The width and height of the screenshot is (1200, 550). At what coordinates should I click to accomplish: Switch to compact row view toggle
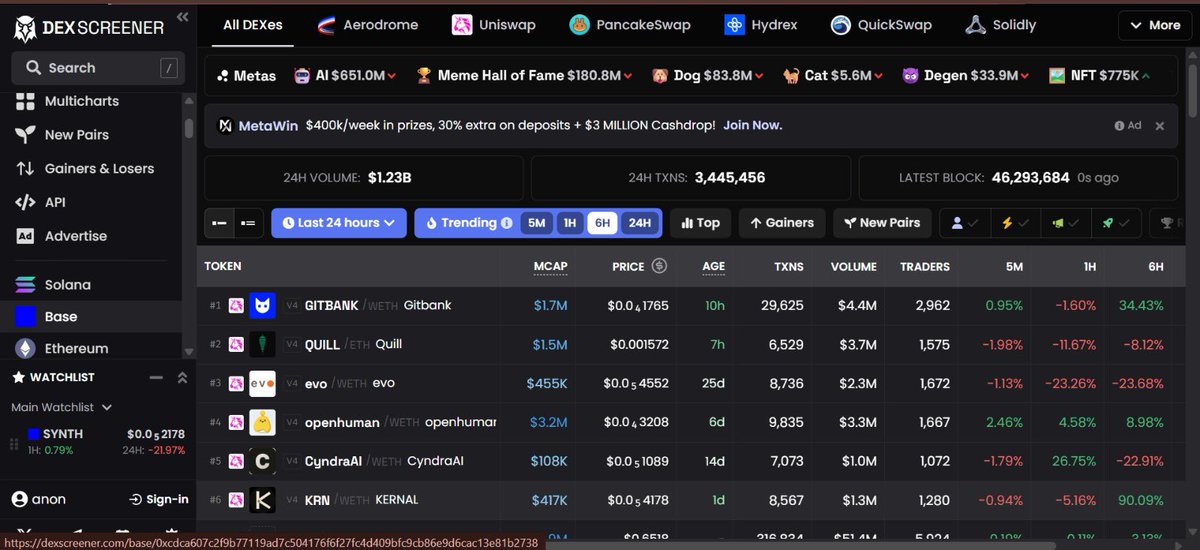[x=219, y=223]
